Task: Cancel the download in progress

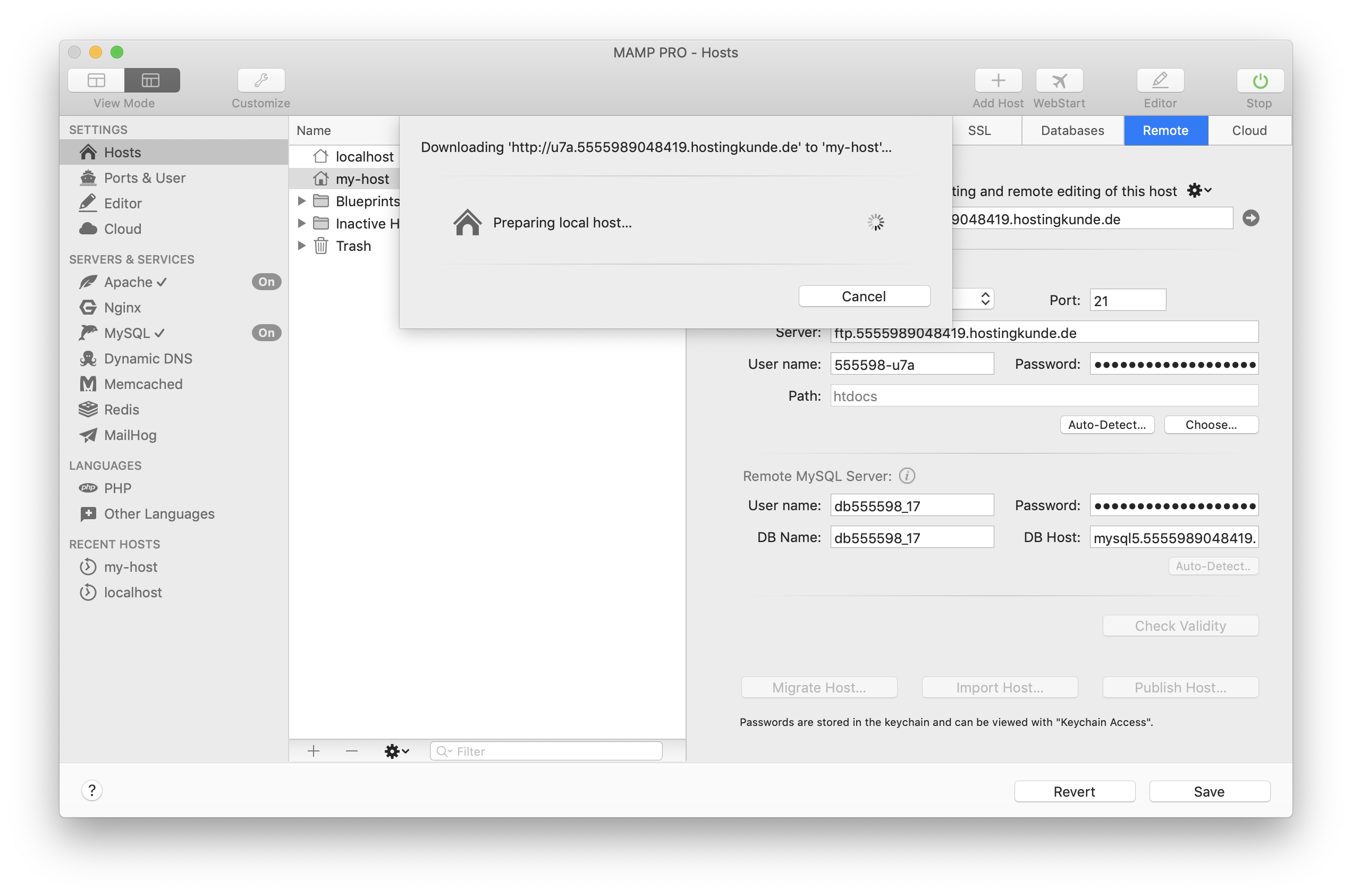Action: tap(864, 296)
